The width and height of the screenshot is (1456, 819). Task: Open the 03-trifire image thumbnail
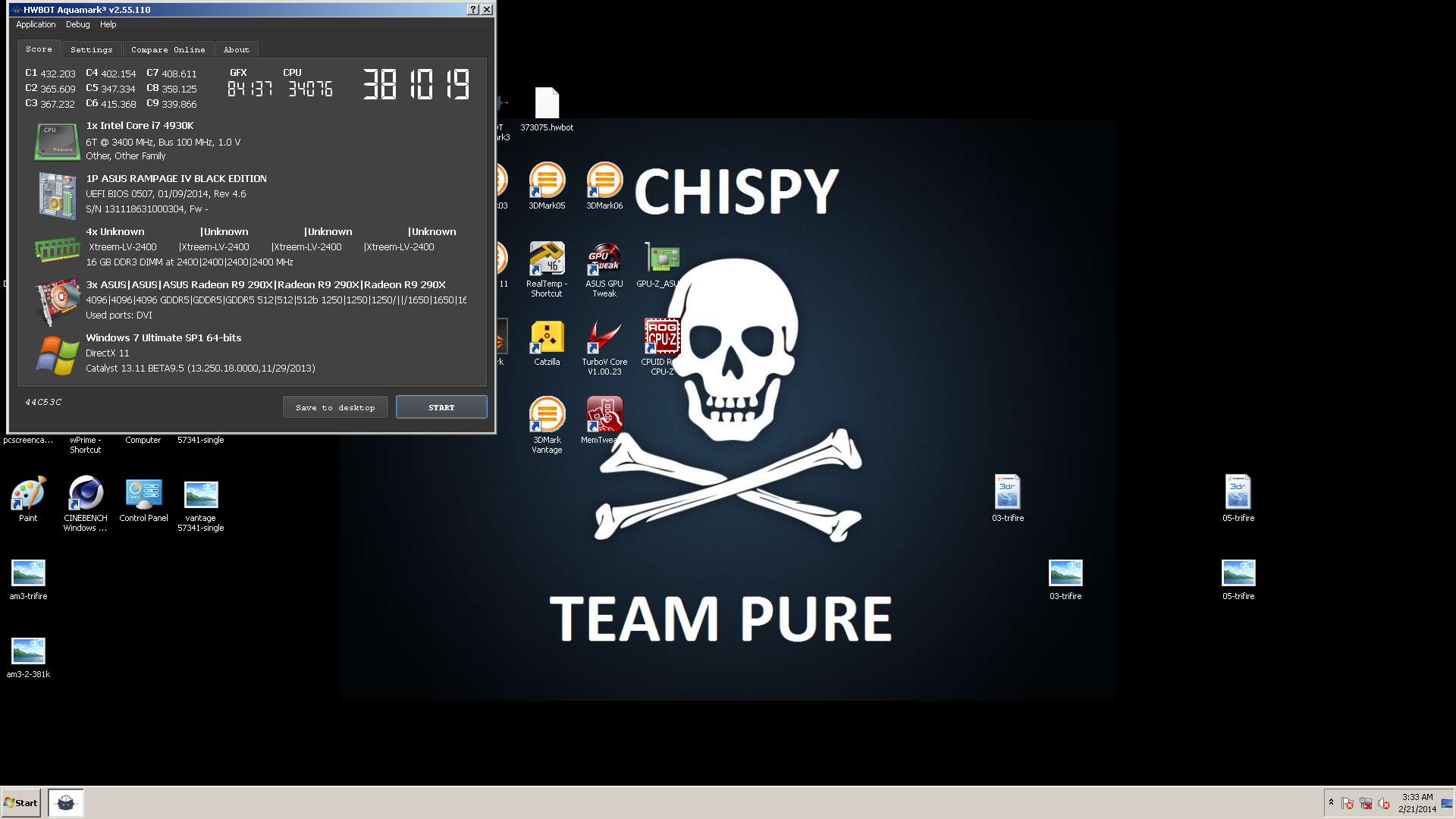[x=1065, y=579]
